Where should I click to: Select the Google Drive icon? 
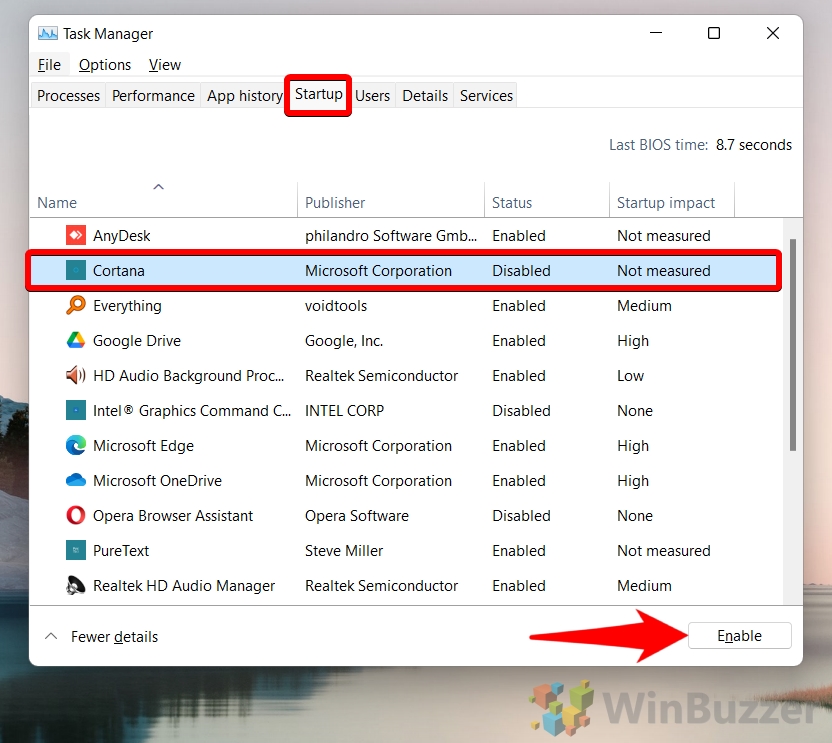[76, 341]
